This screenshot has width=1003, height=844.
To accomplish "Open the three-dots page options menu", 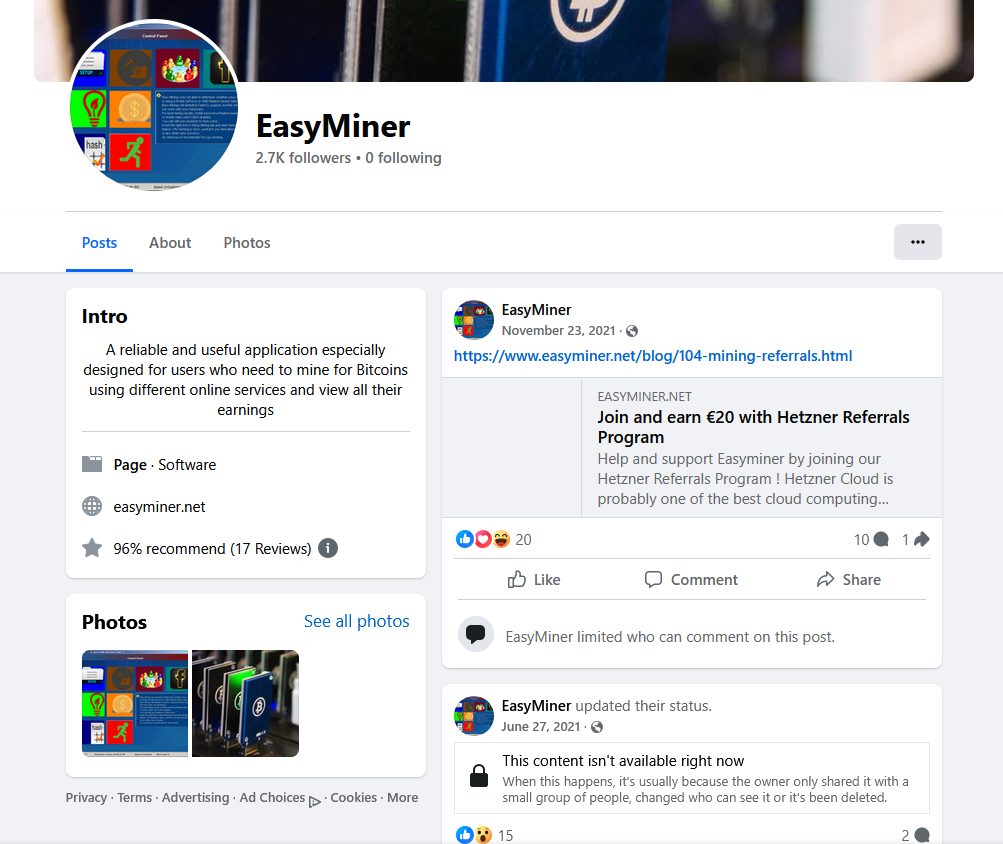I will [917, 242].
